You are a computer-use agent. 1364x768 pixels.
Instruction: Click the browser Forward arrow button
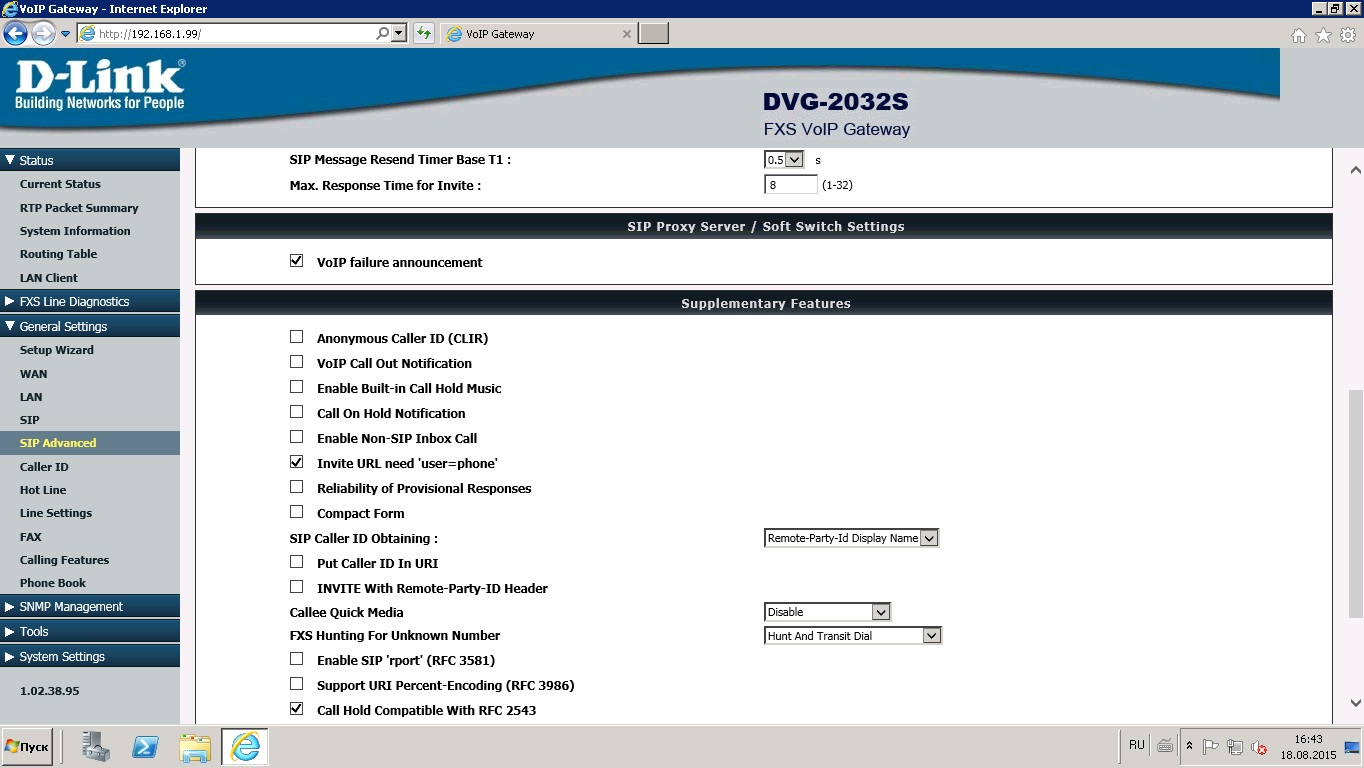point(43,33)
